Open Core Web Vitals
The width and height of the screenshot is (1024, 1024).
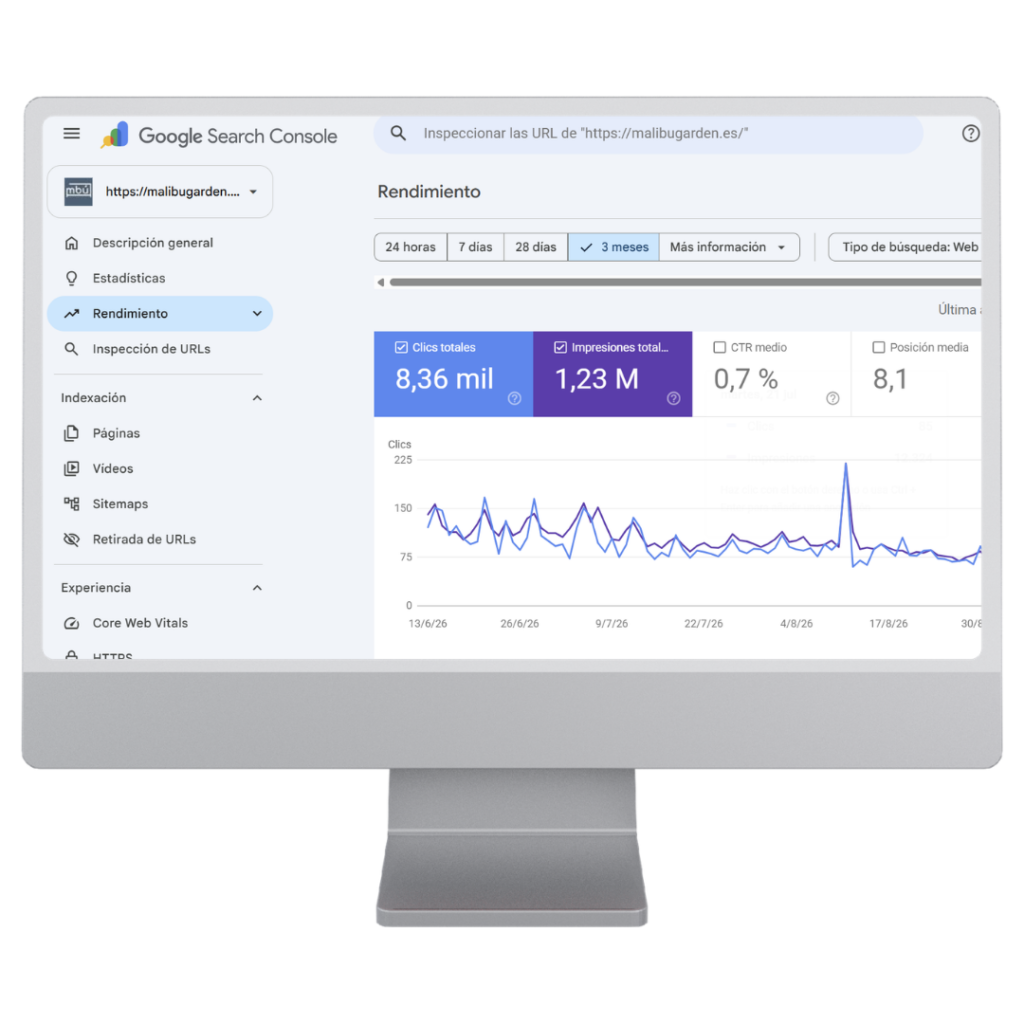click(140, 623)
